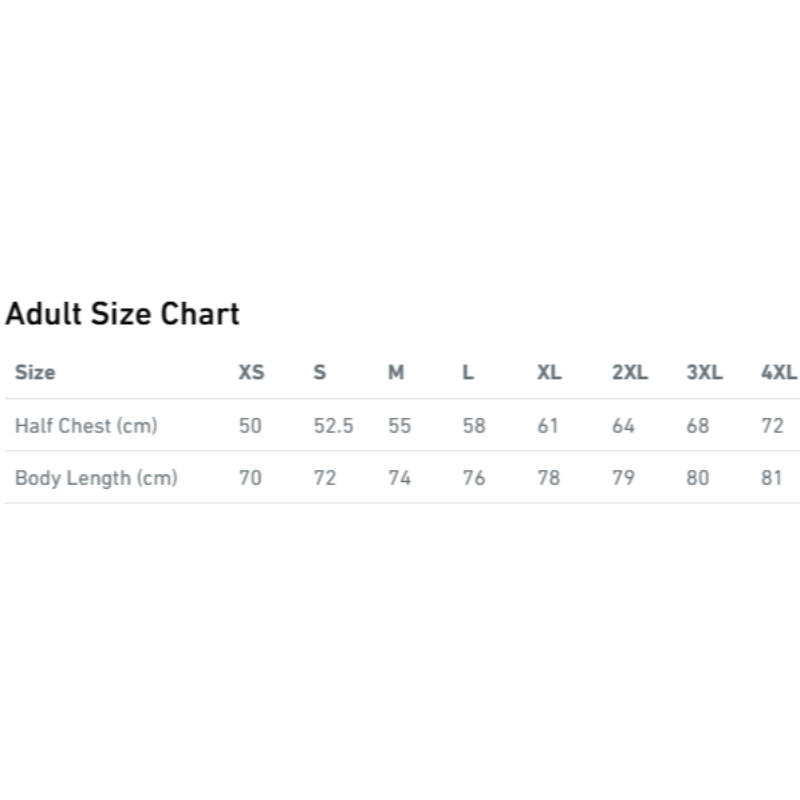Select the Size header cell

pyautogui.click(x=35, y=373)
